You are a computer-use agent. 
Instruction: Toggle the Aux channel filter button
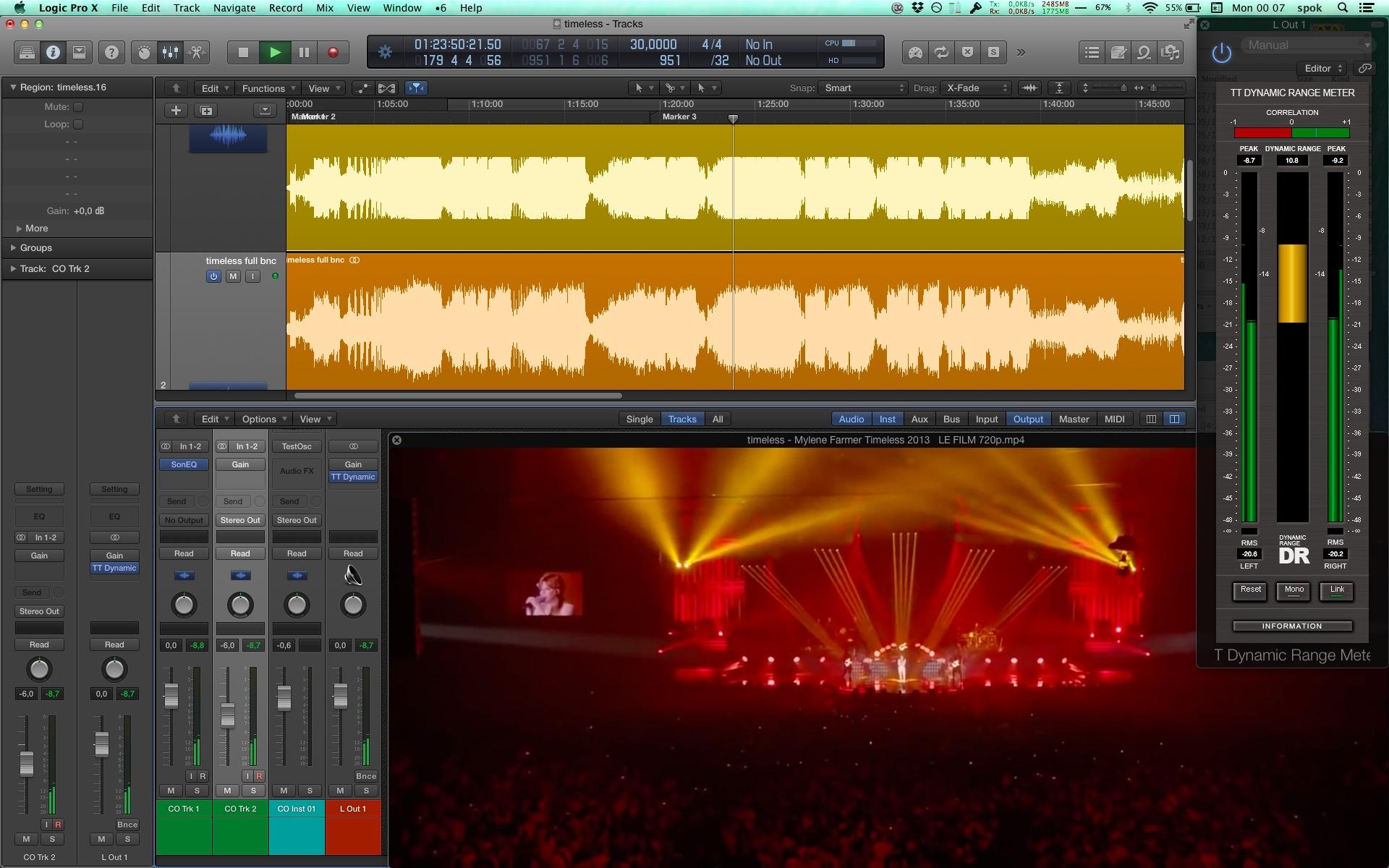click(919, 419)
